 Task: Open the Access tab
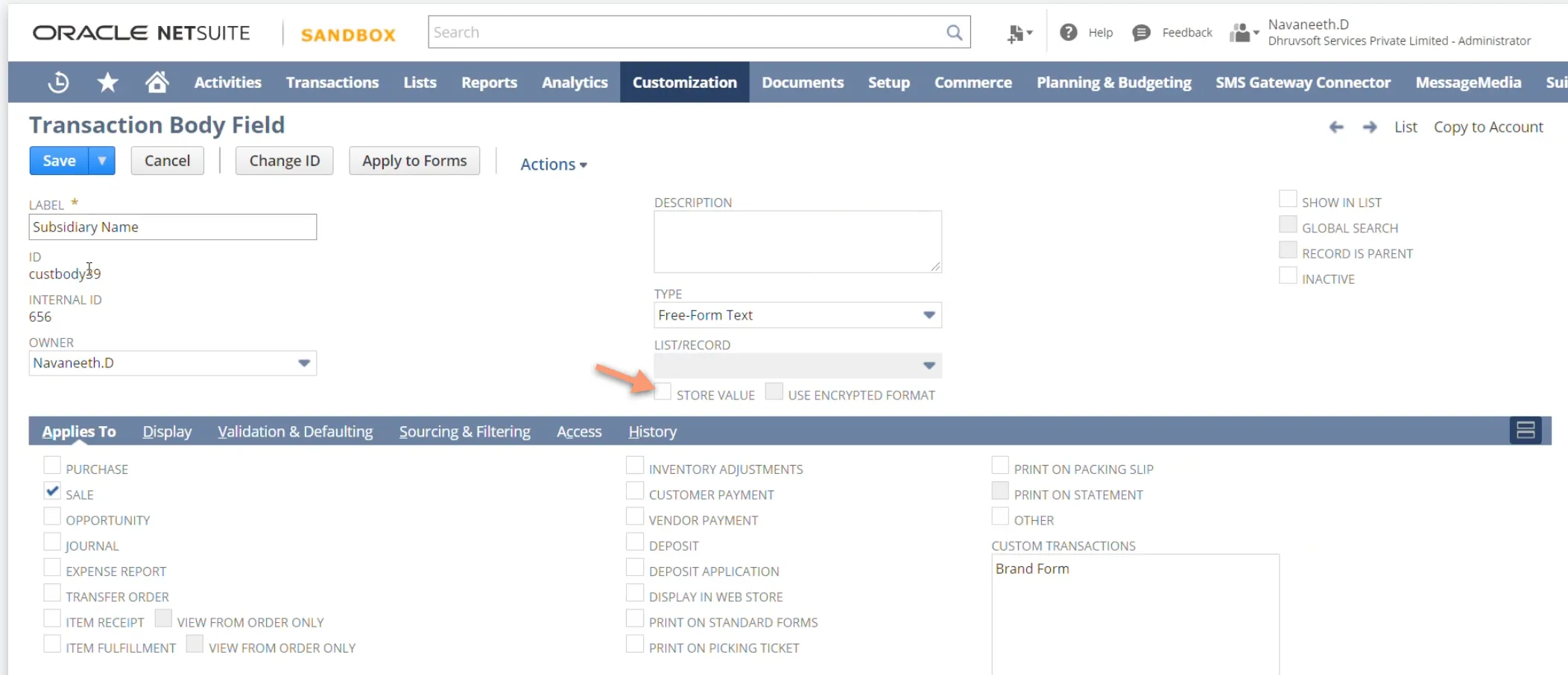579,431
